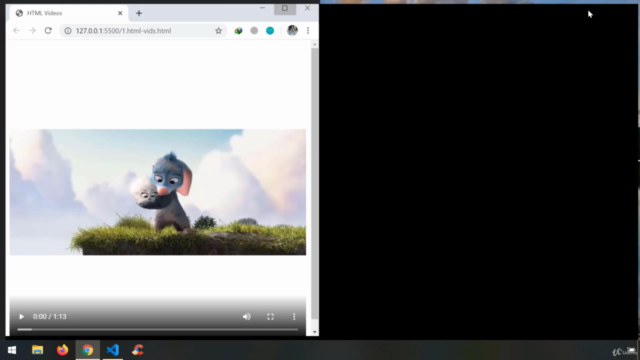Image resolution: width=640 pixels, height=360 pixels.
Task: Select the HTML Videos tab
Action: click(x=67, y=13)
